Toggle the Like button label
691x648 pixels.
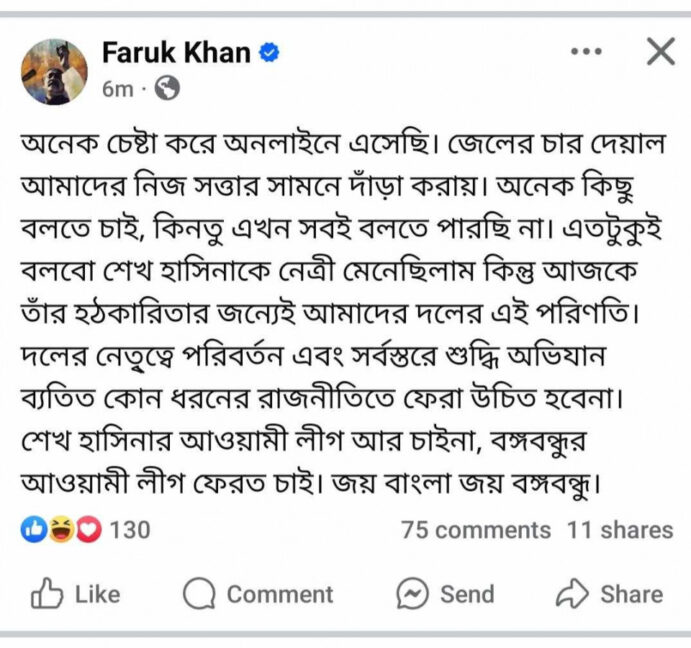(98, 594)
